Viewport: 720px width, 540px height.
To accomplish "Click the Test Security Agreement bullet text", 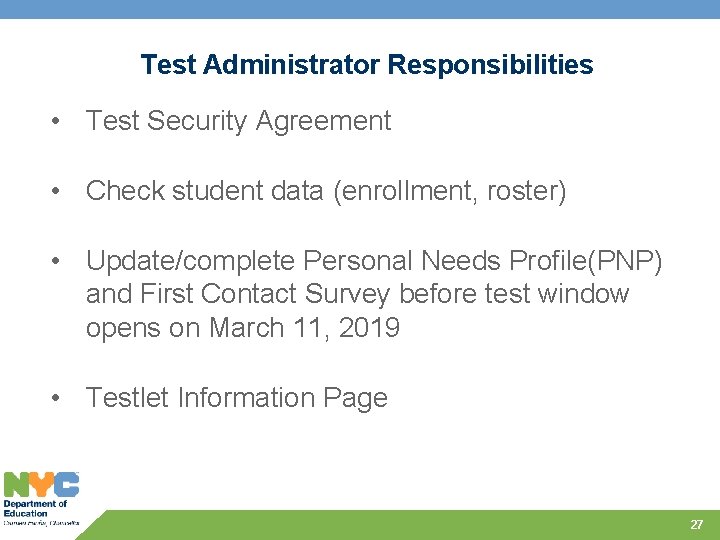I will 238,121.
